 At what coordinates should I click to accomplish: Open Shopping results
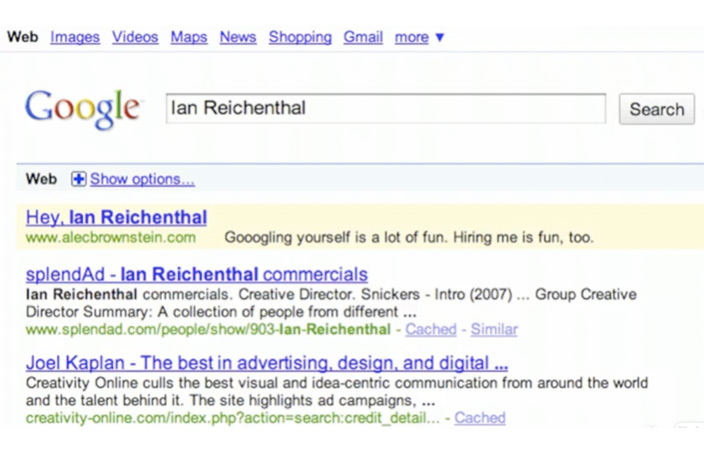(x=300, y=37)
